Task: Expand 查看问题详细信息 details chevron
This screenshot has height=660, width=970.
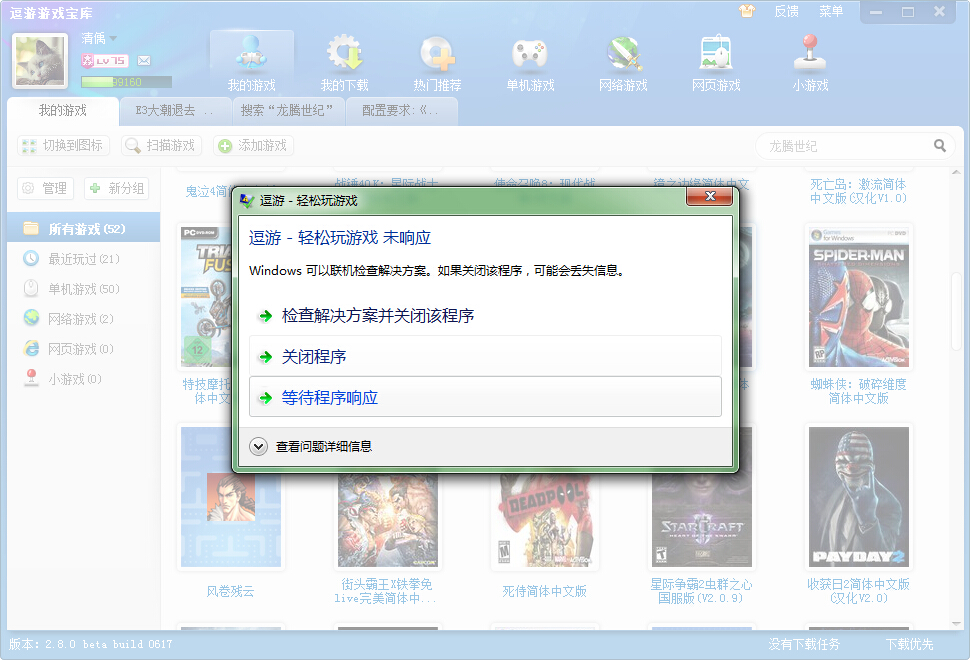Action: (x=258, y=447)
